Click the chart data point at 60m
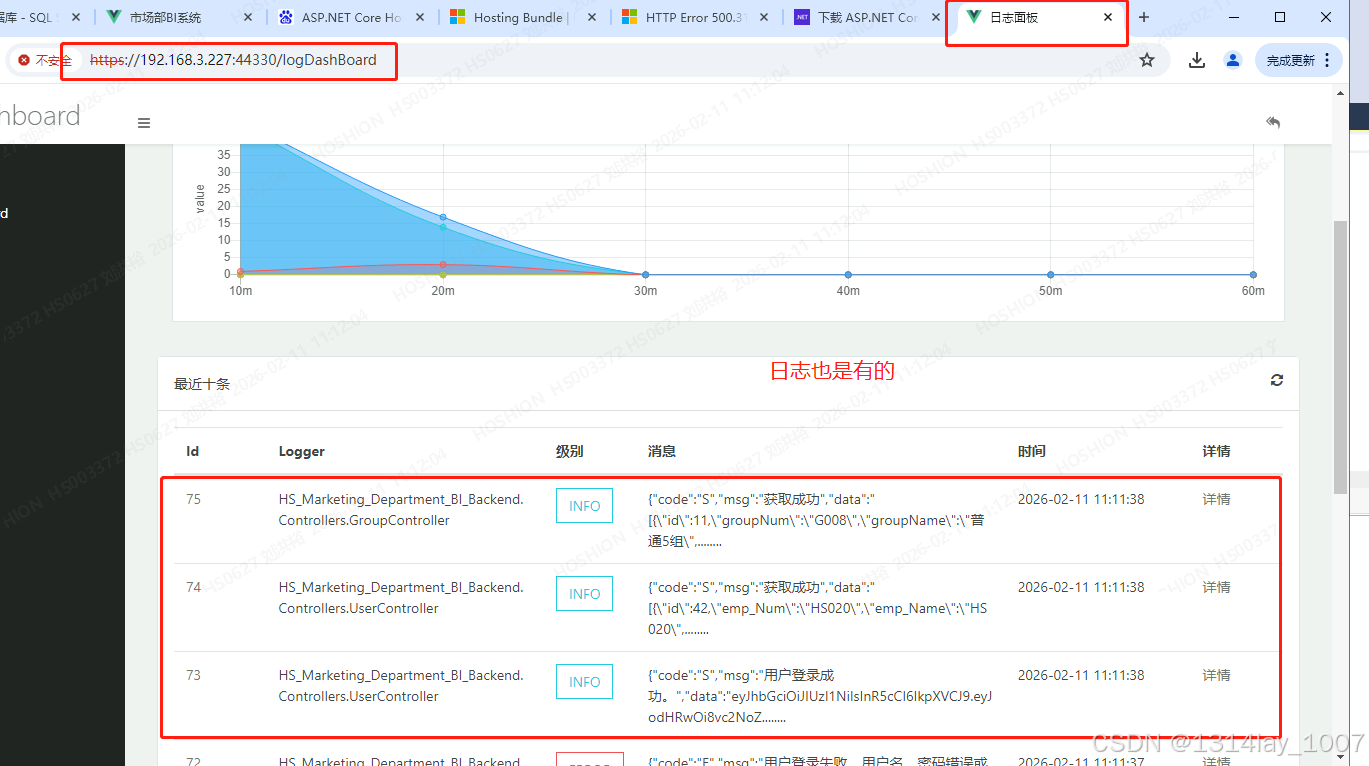The height and width of the screenshot is (766, 1369). pyautogui.click(x=1253, y=274)
